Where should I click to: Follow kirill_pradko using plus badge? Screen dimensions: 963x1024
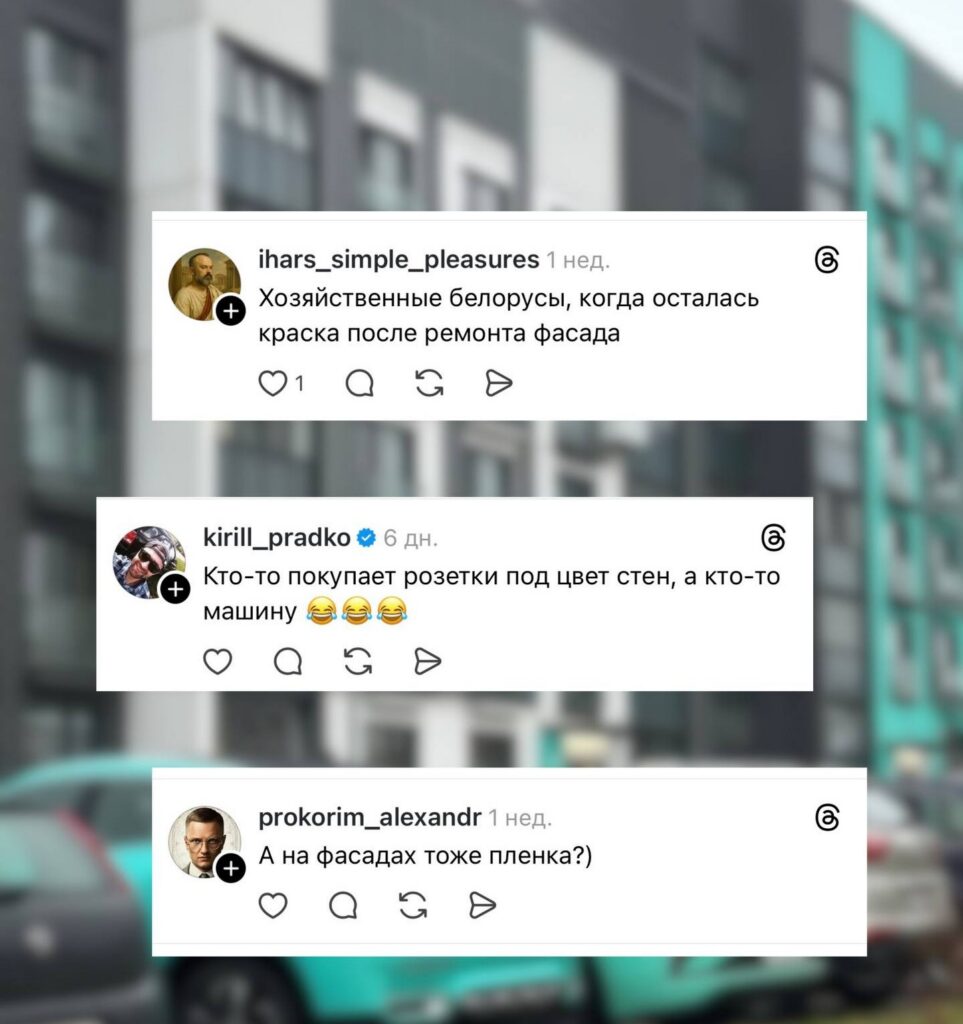click(x=176, y=589)
